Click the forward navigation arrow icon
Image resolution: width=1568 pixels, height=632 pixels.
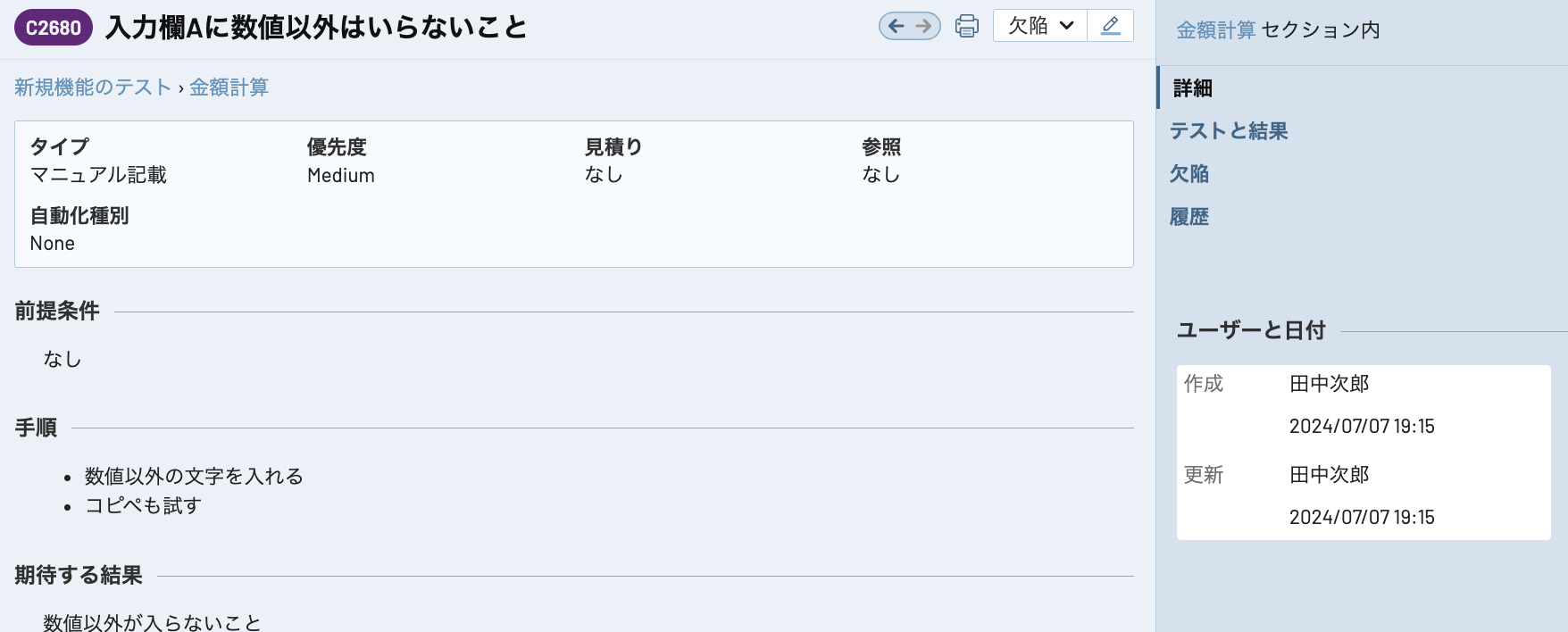922,26
